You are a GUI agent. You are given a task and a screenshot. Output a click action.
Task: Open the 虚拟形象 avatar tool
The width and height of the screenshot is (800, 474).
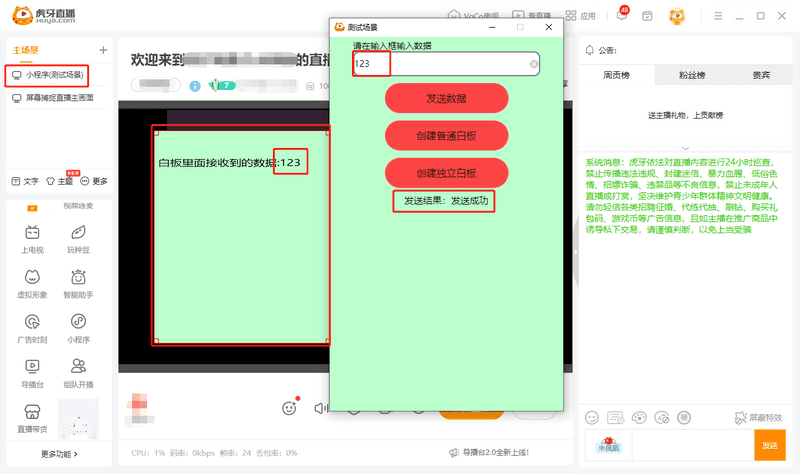pyautogui.click(x=32, y=284)
